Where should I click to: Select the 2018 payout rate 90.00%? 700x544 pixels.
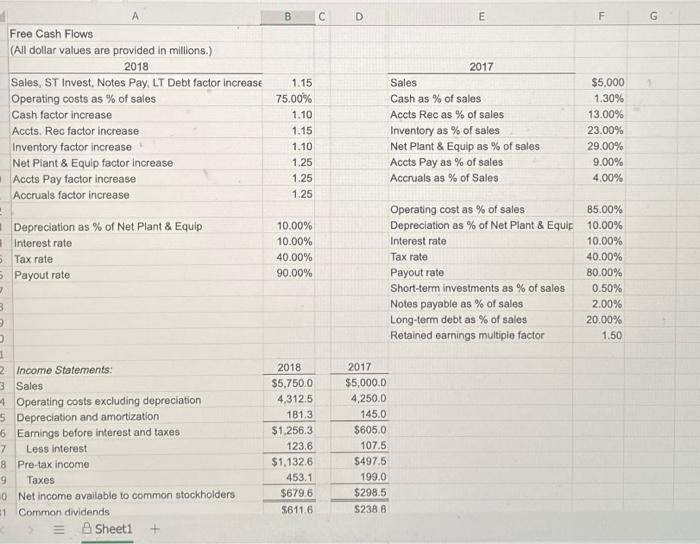tap(294, 273)
